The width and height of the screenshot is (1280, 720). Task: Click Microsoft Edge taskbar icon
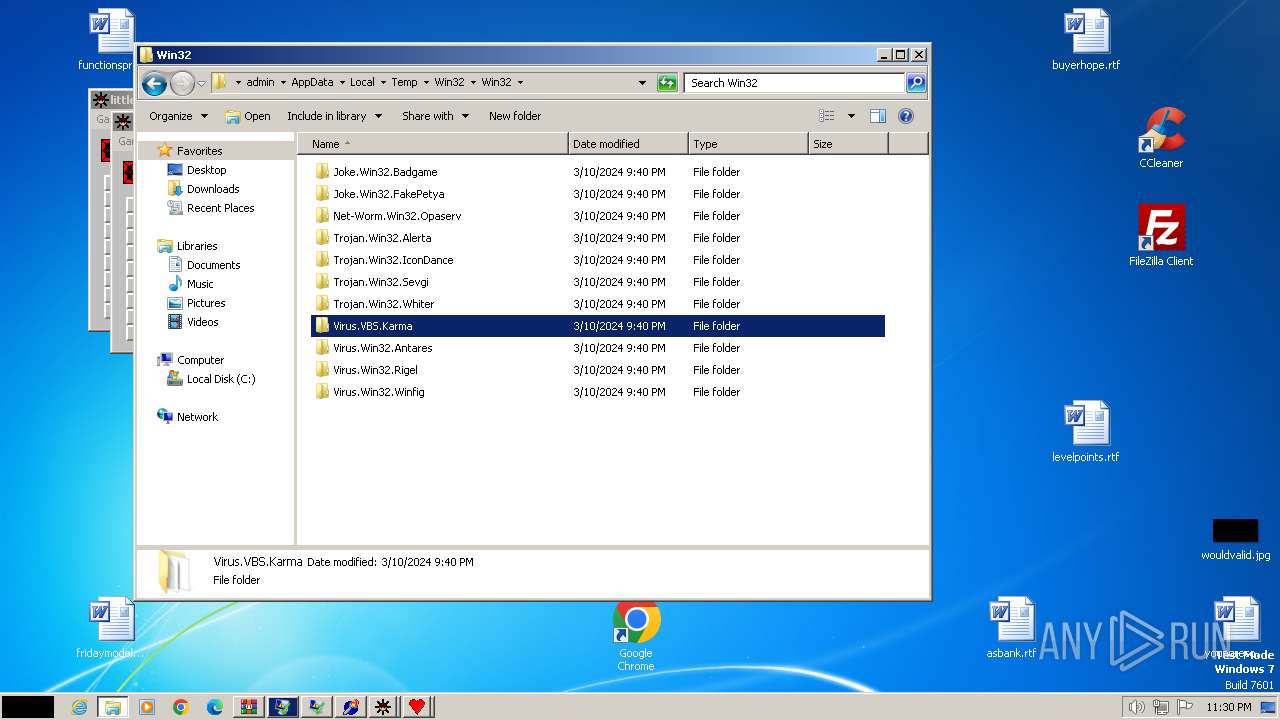pos(214,707)
